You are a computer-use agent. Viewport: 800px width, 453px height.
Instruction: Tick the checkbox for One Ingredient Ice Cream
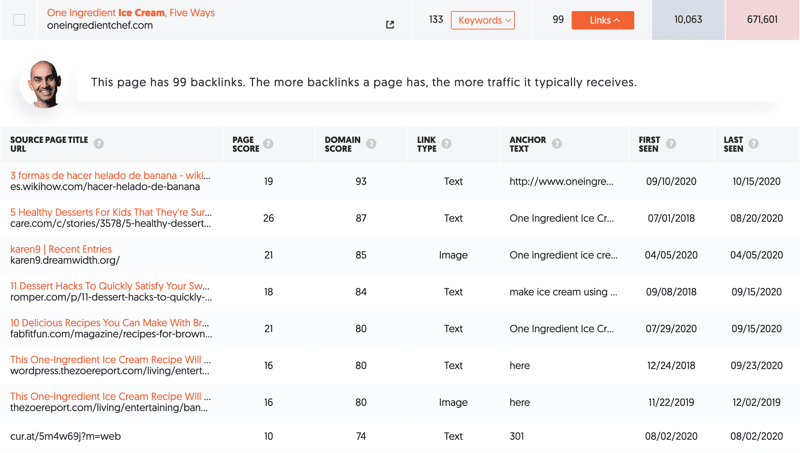coord(19,20)
